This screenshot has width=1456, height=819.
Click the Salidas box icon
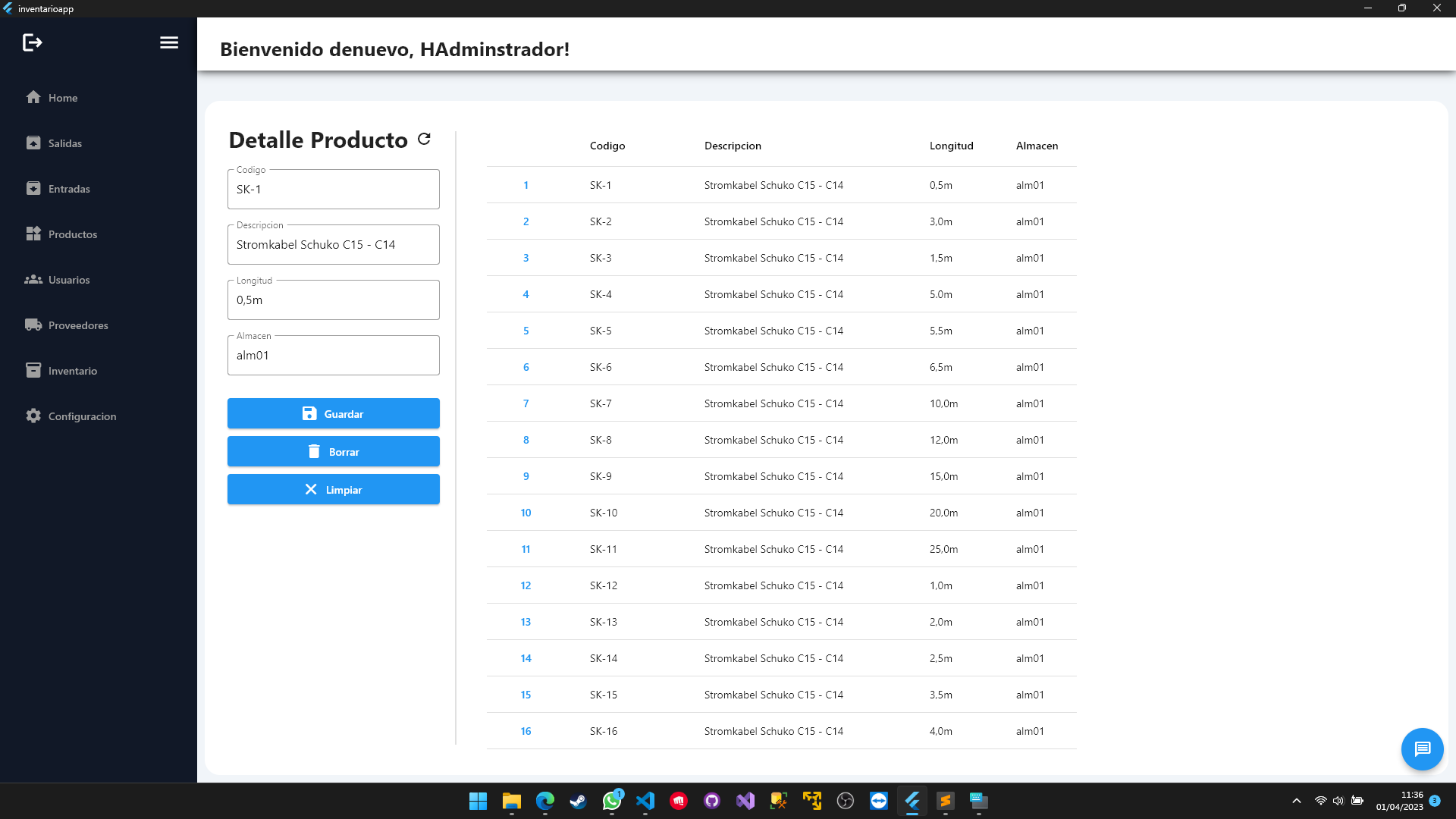(x=33, y=143)
